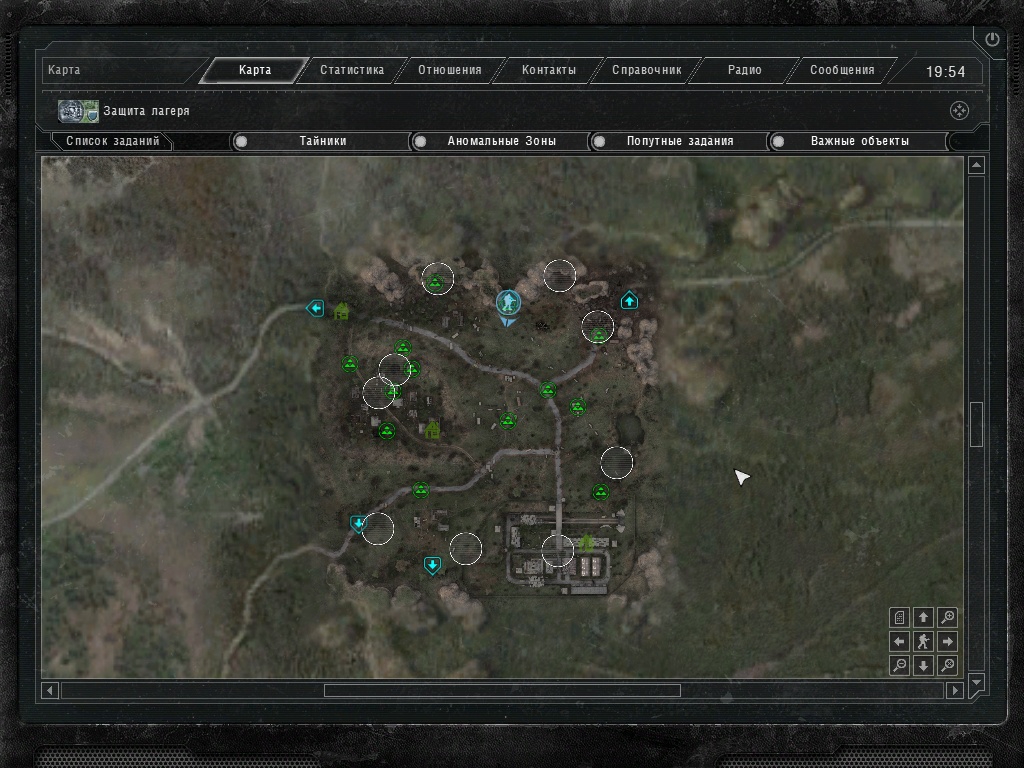
Task: Click the green base marker inside the compound
Action: click(586, 543)
